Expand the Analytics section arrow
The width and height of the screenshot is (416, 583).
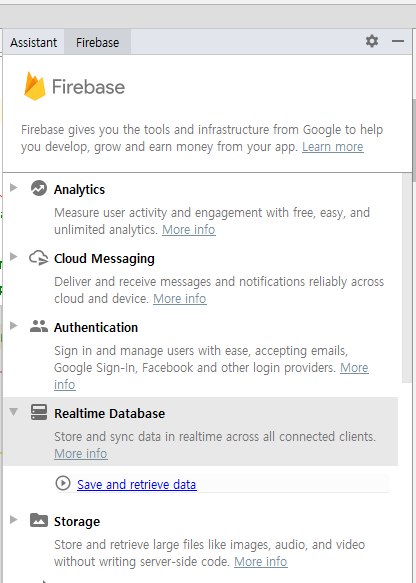click(x=14, y=187)
